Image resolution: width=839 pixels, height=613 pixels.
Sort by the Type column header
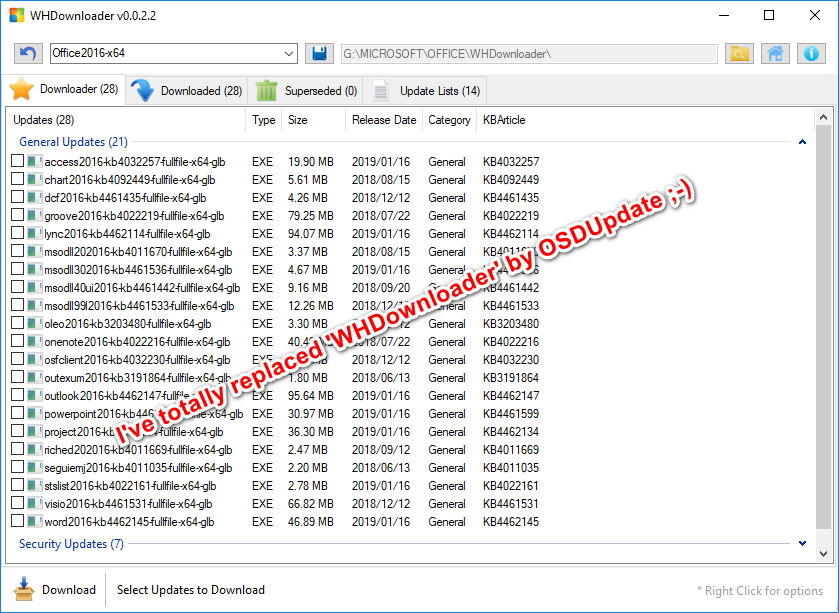coord(263,120)
